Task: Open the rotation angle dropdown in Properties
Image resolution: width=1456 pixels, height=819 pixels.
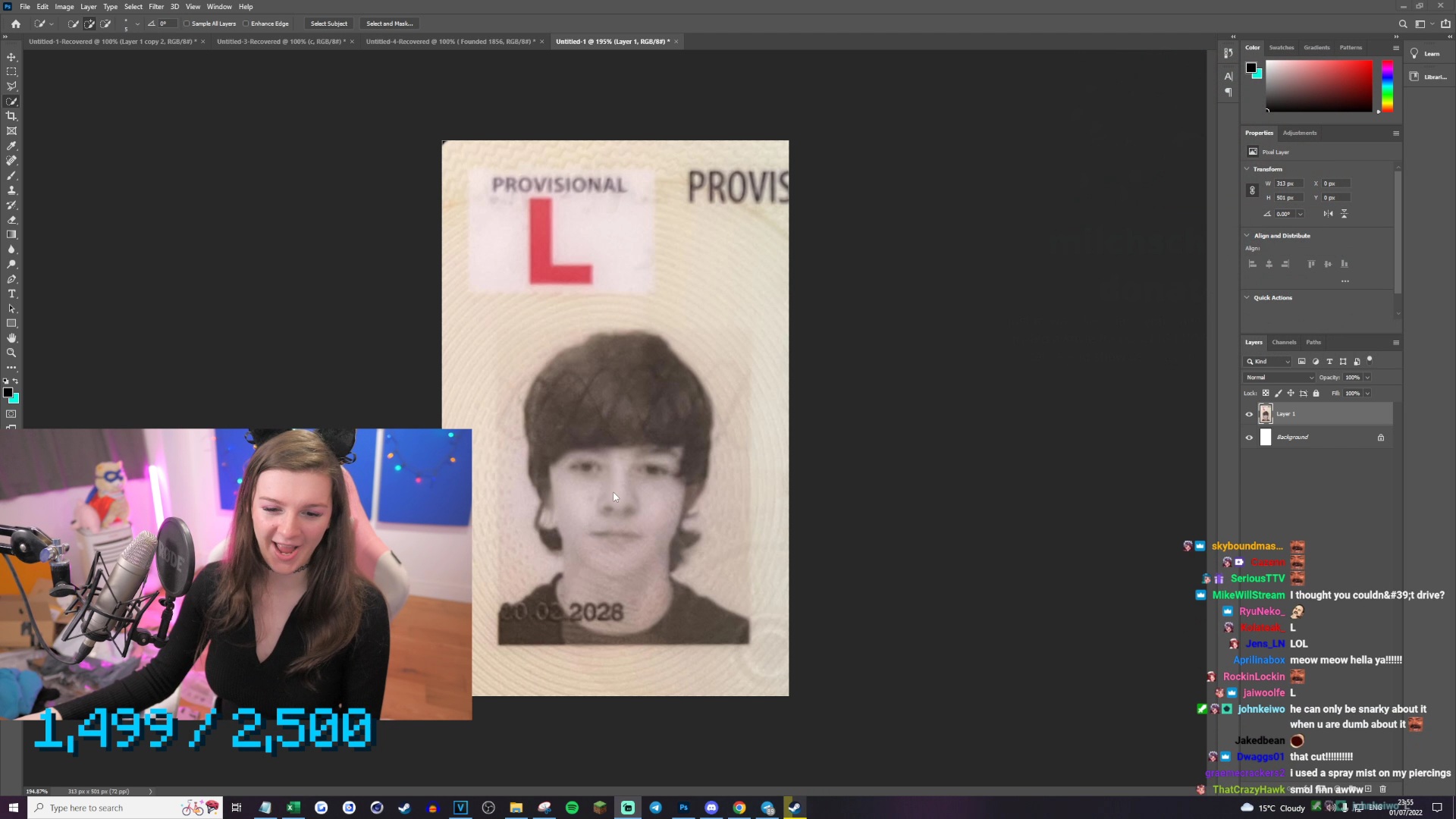Action: [x=1300, y=214]
